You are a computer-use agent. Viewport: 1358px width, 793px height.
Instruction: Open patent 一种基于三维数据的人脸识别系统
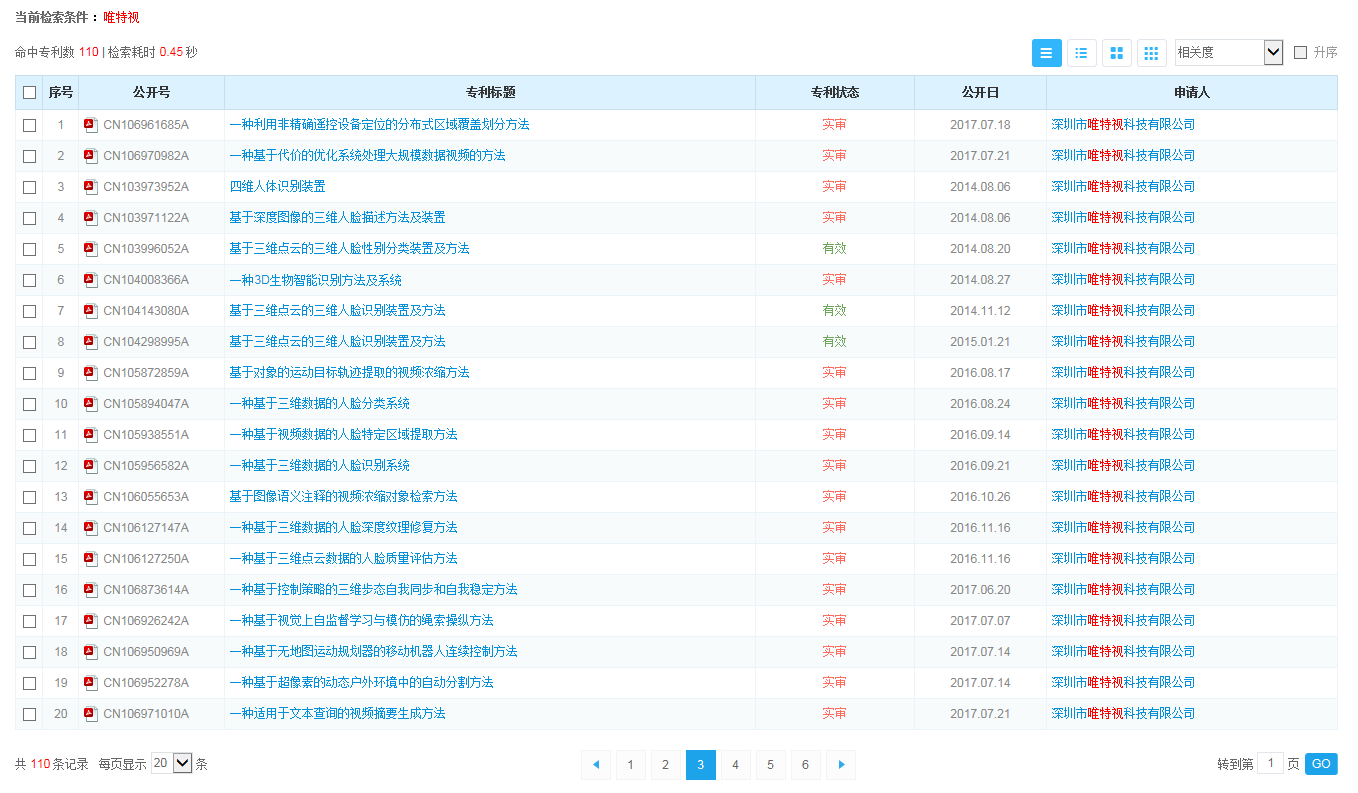coord(319,466)
